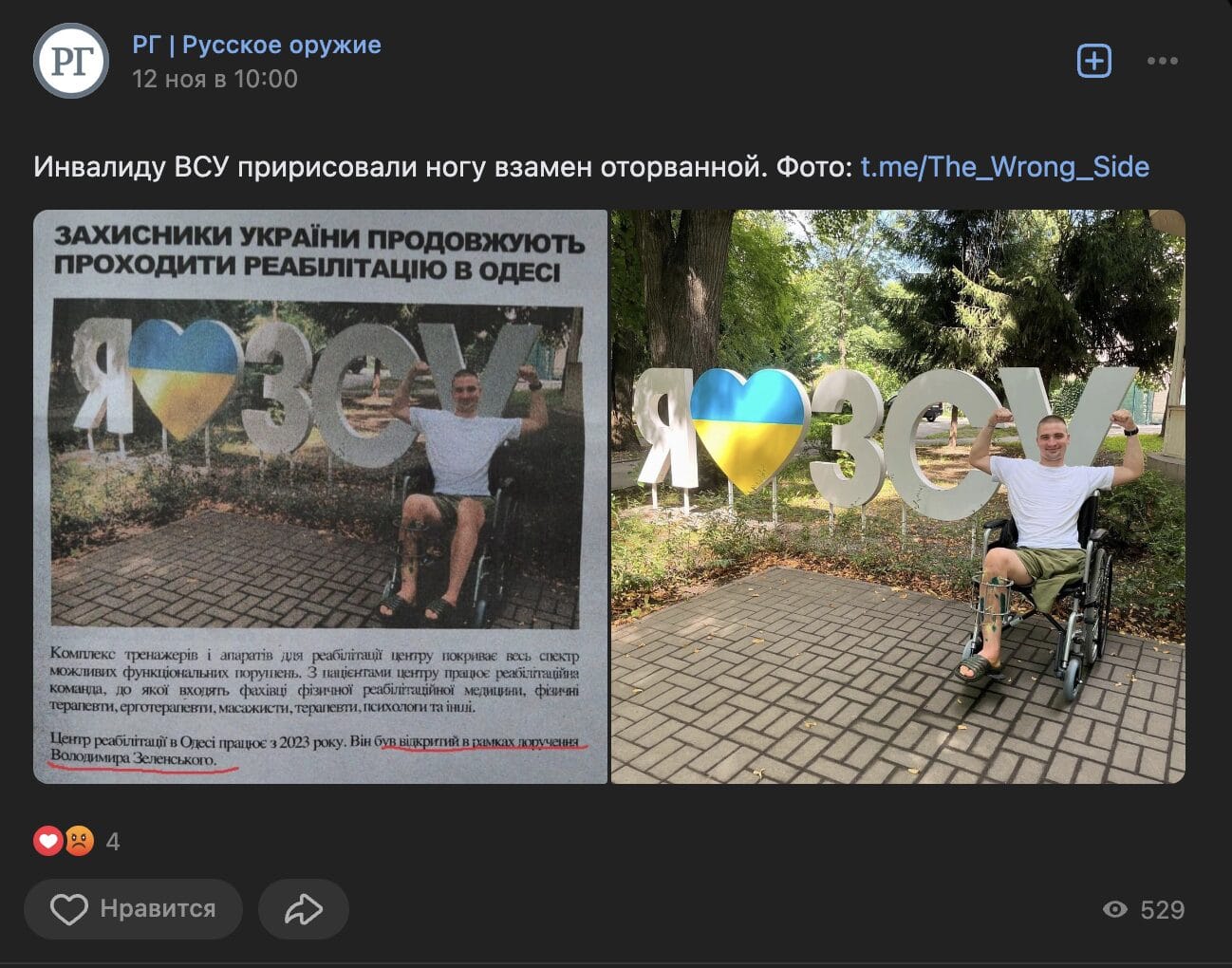
Task: Open the wheelchair soldier photo on right
Action: 898,496
